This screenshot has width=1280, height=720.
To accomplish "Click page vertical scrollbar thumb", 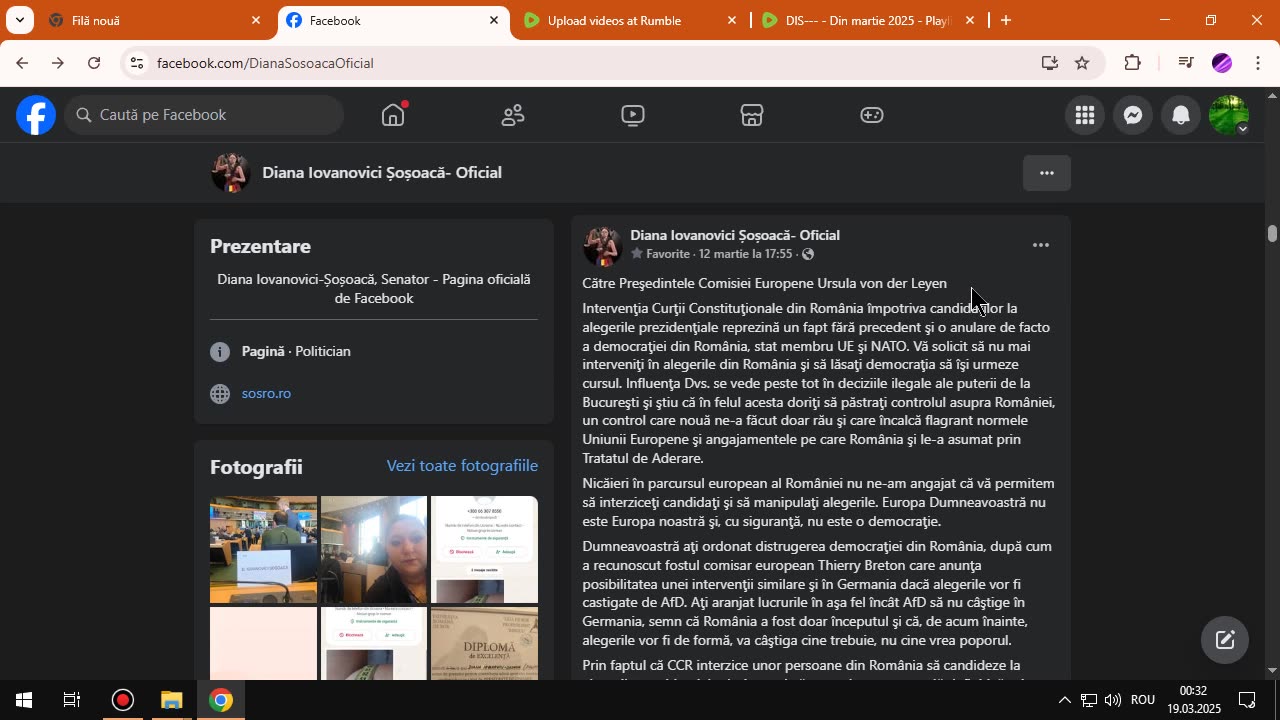I will (x=1272, y=233).
